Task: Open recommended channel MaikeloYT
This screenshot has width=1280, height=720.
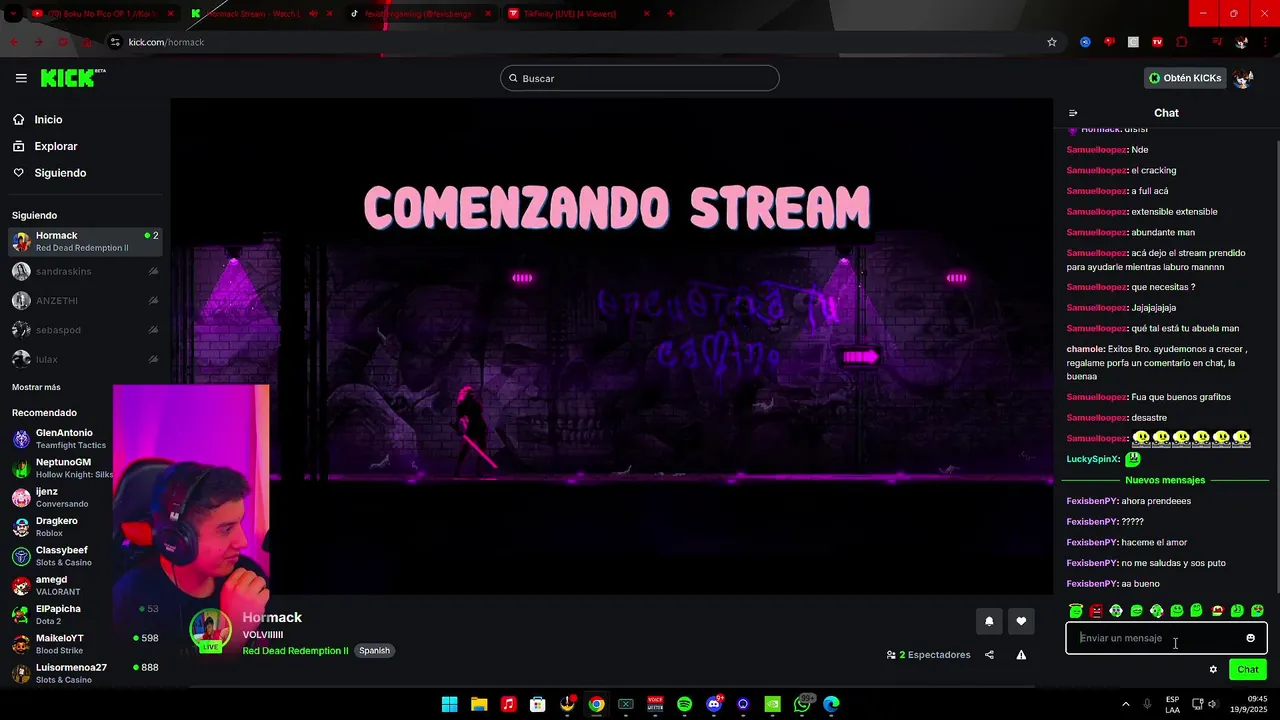Action: (85, 644)
